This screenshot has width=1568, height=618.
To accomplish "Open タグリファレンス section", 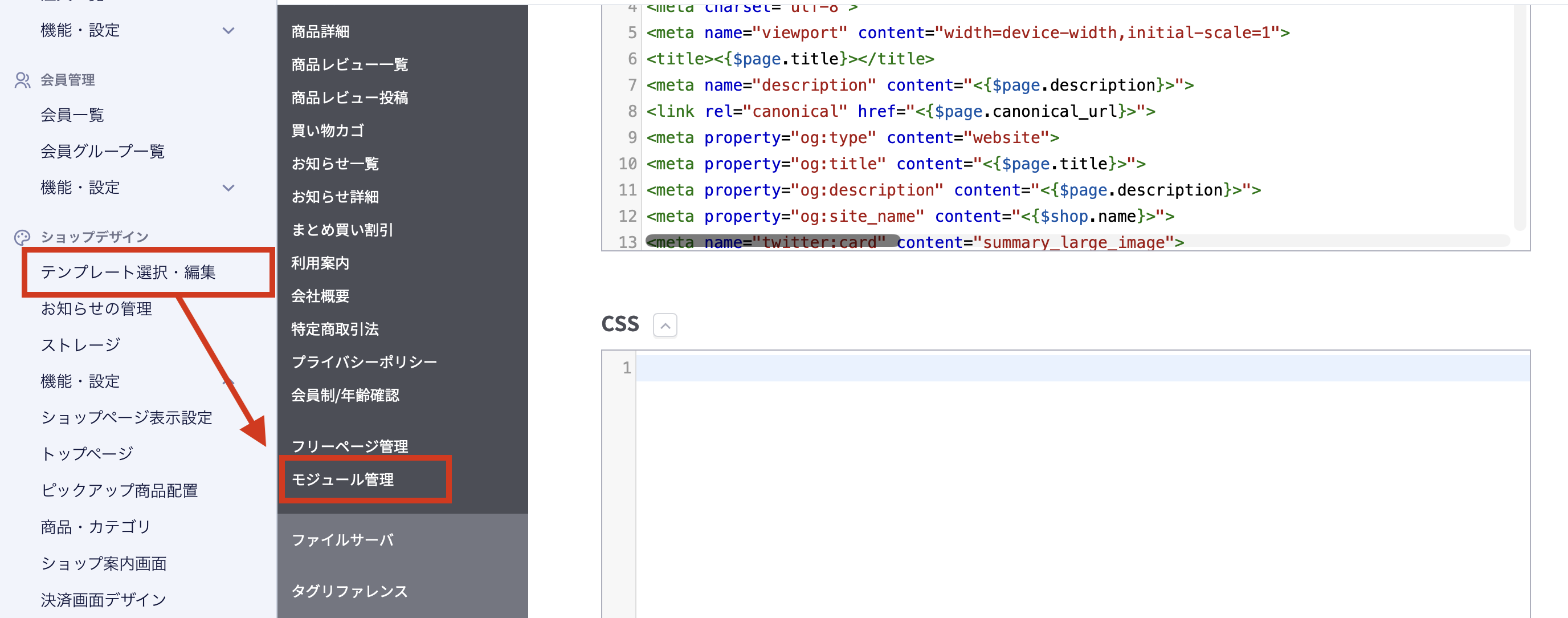I will point(349,591).
